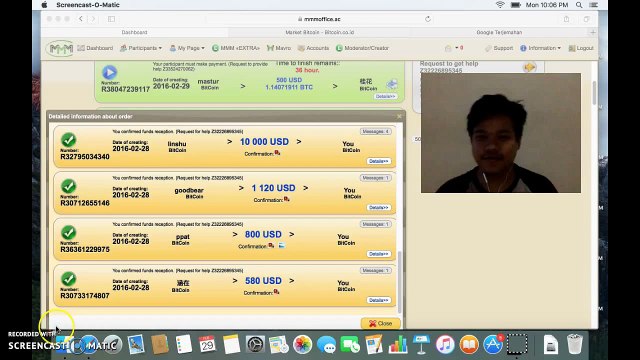Click the Support link
Viewport: 640px width, 360px height.
pyautogui.click(x=499, y=48)
